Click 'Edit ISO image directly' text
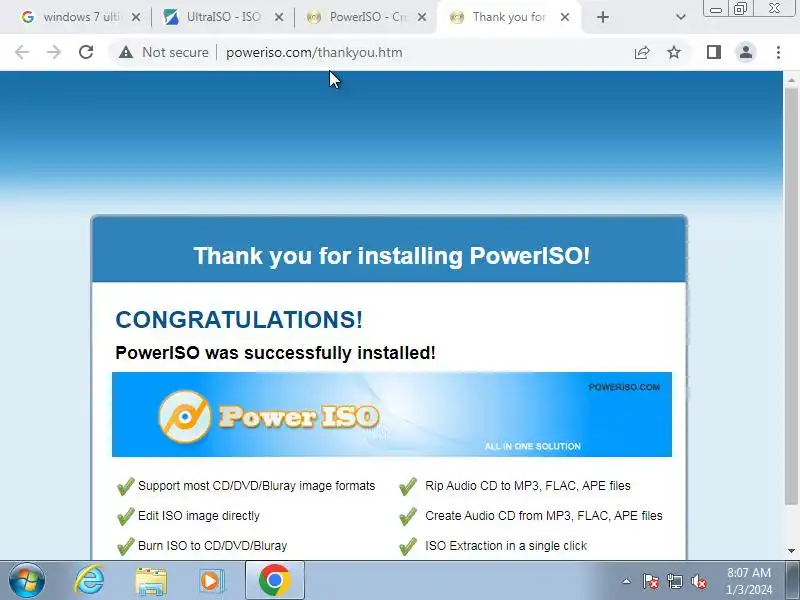This screenshot has width=800, height=600. point(199,516)
